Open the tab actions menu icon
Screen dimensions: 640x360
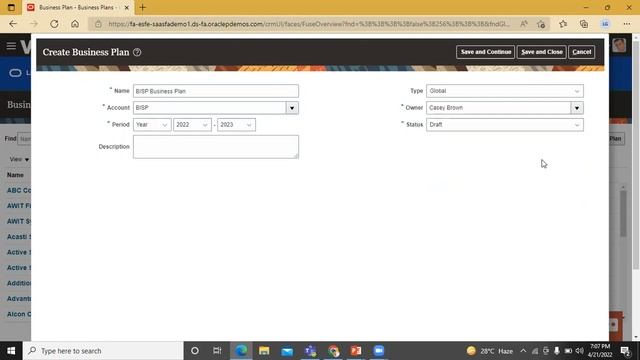point(11,7)
